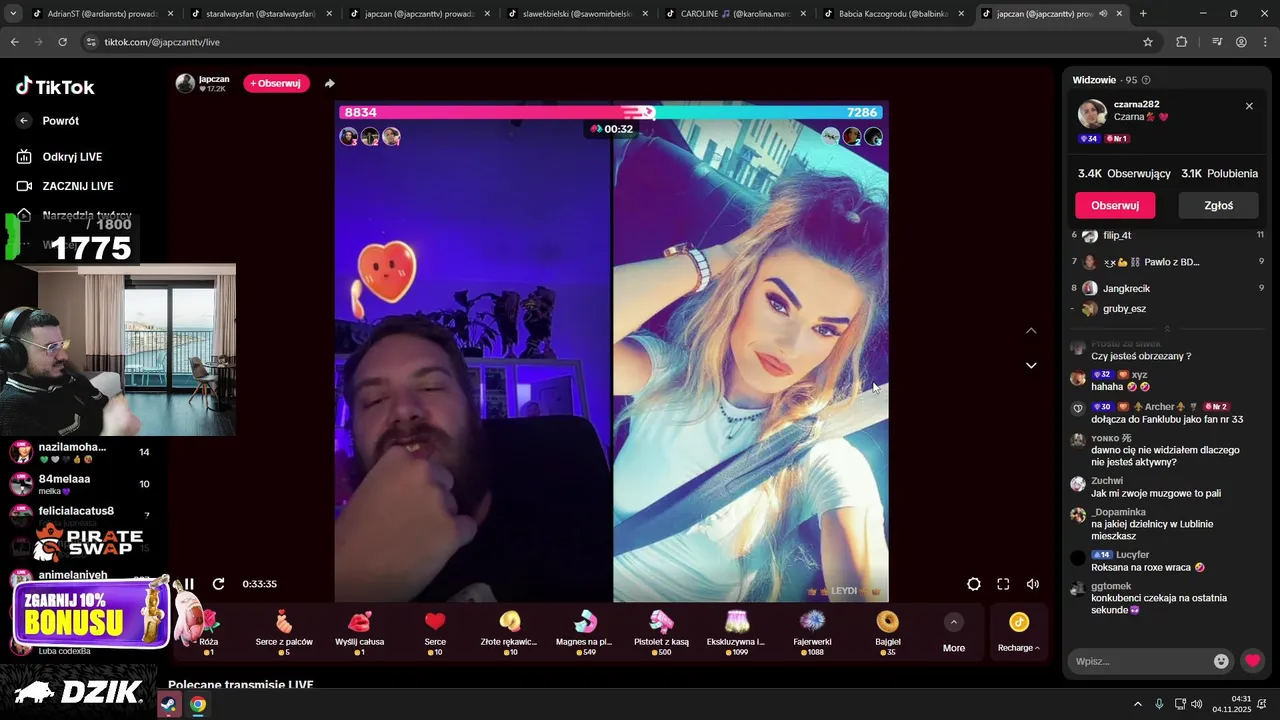This screenshot has height=720, width=1280.
Task: Go to next live with down chevron
Action: click(x=1031, y=365)
